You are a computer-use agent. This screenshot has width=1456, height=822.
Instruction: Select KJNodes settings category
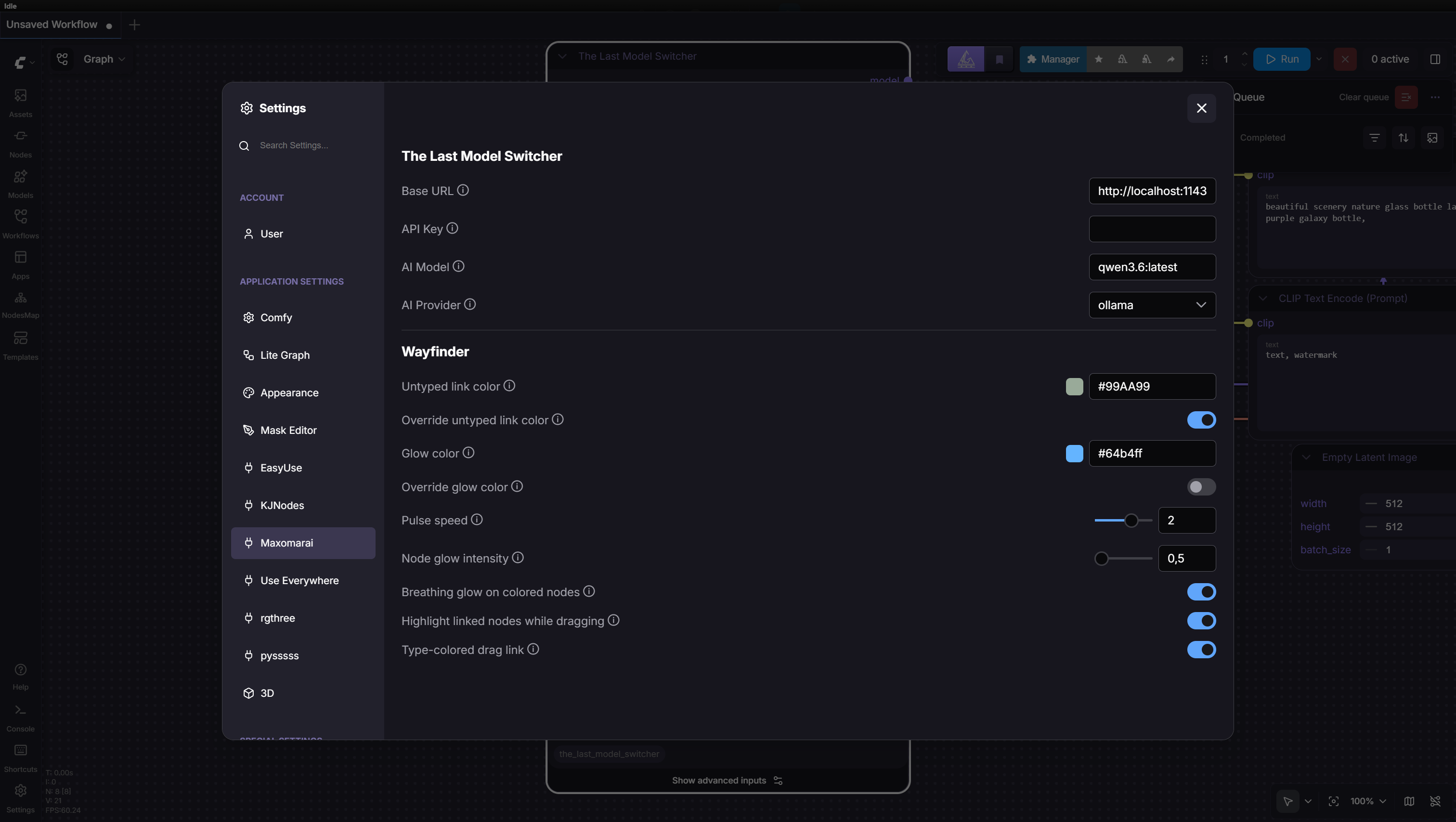(x=303, y=506)
